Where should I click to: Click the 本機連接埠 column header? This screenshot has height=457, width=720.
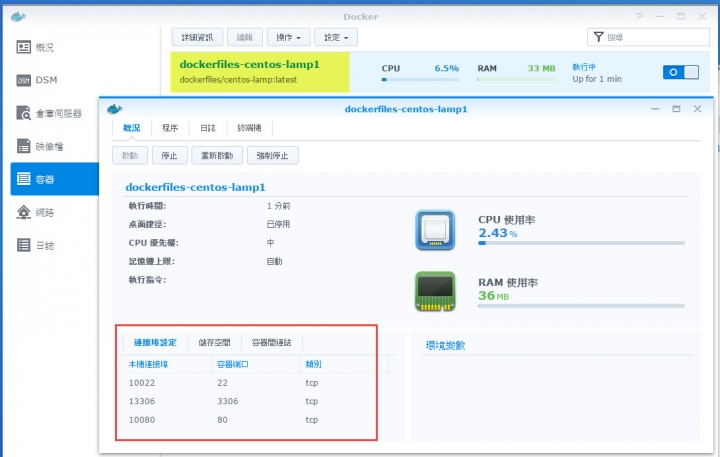(x=148, y=364)
